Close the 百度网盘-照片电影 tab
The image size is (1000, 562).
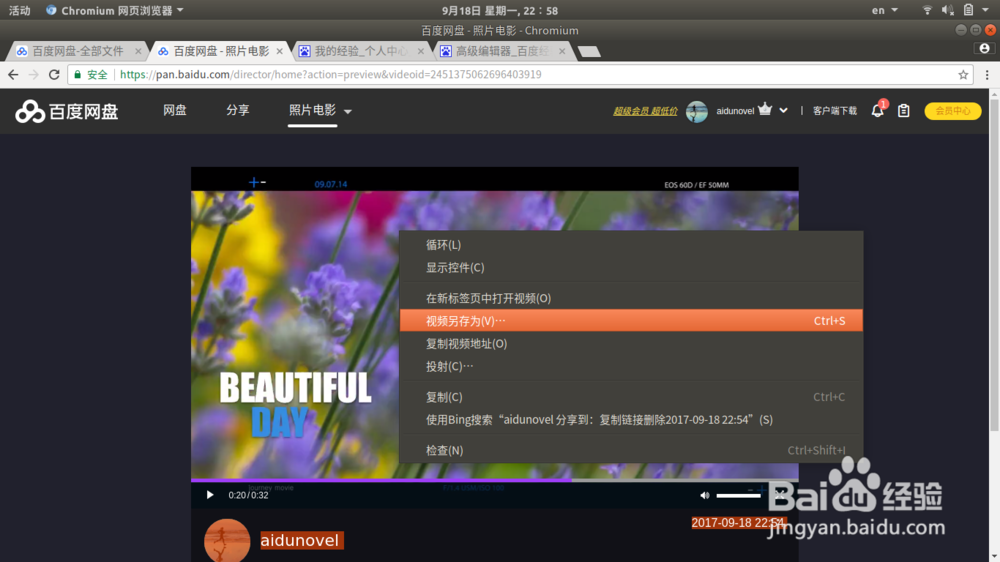pos(279,51)
